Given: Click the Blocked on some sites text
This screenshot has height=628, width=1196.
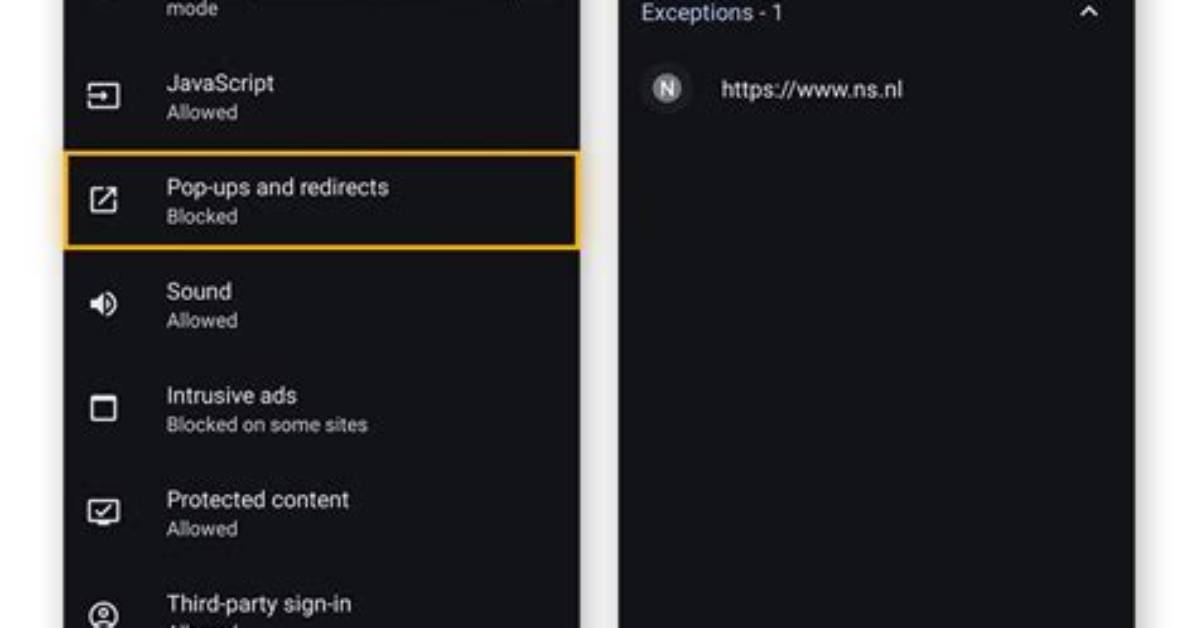Looking at the screenshot, I should pos(267,425).
